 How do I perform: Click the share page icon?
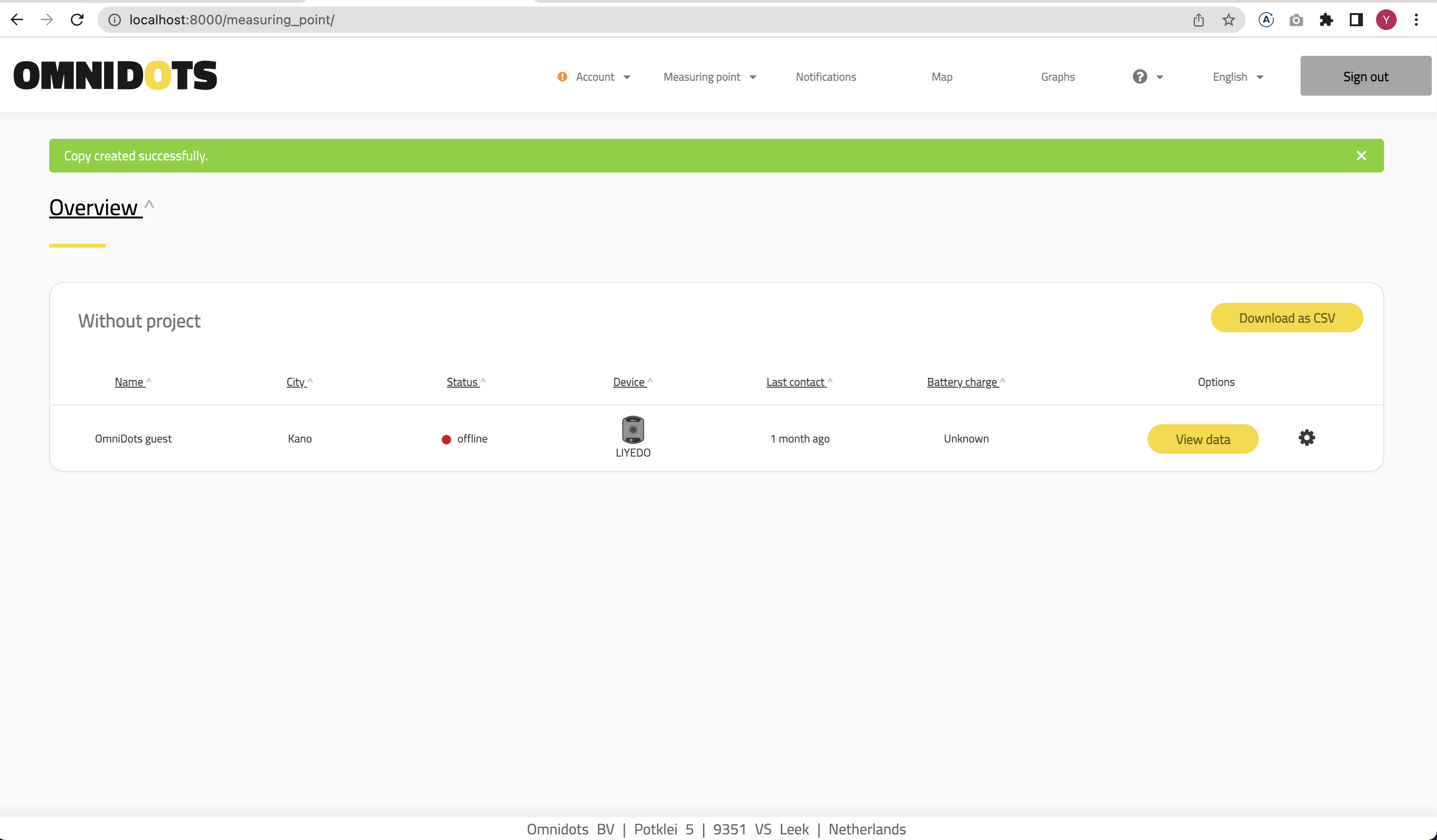pos(1199,20)
